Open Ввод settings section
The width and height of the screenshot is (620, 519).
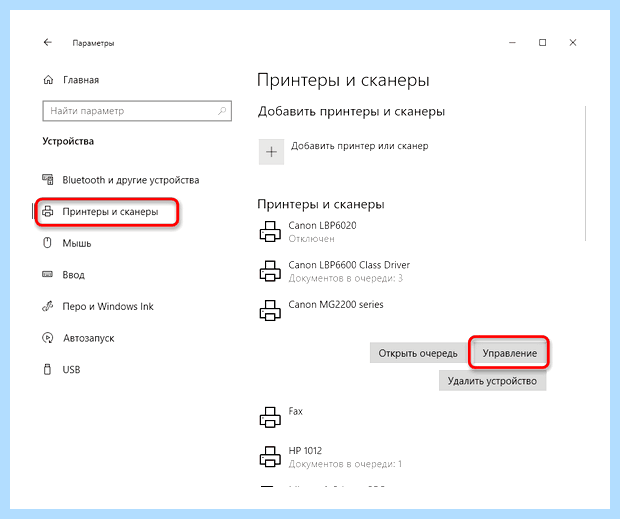pyautogui.click(x=74, y=275)
